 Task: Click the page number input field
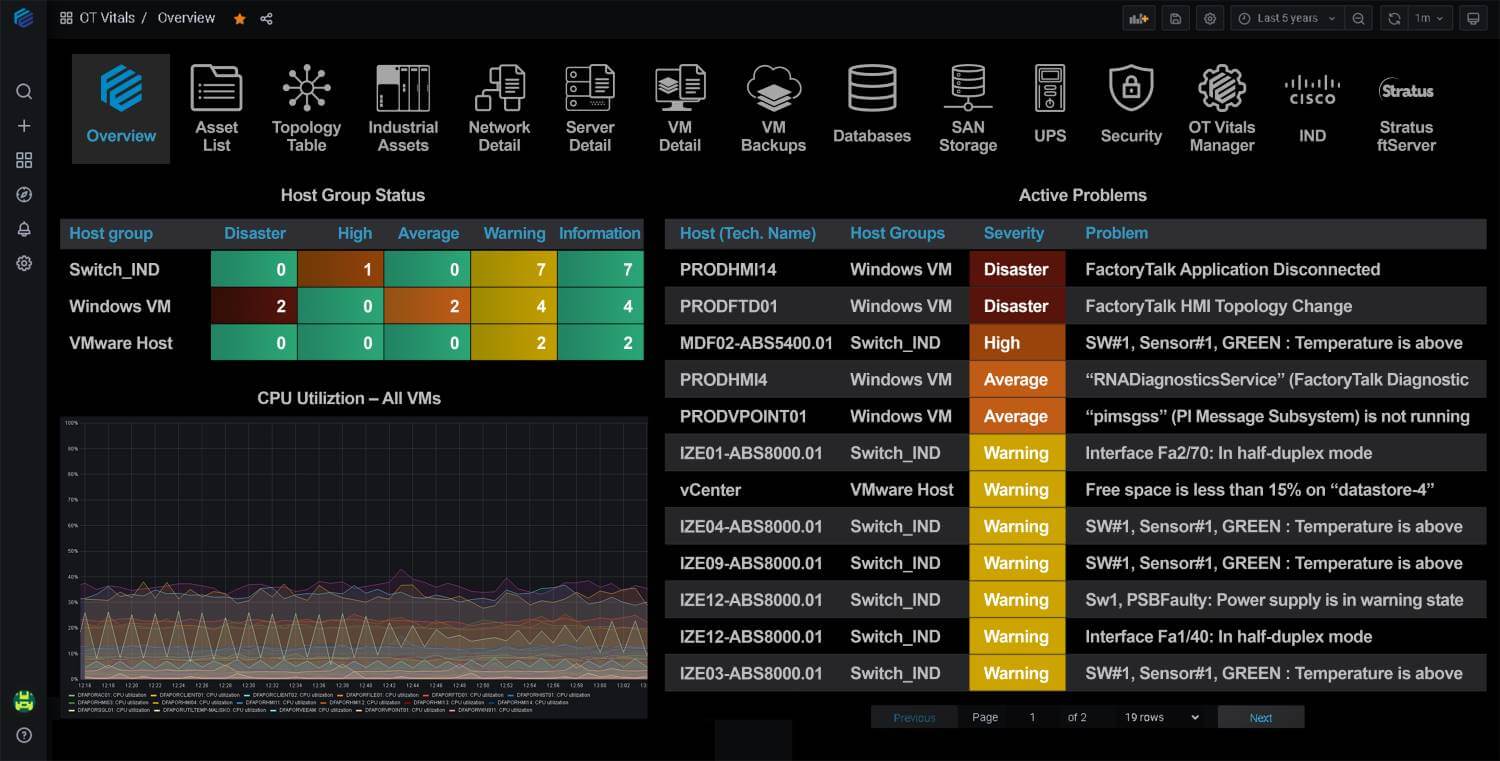1033,717
